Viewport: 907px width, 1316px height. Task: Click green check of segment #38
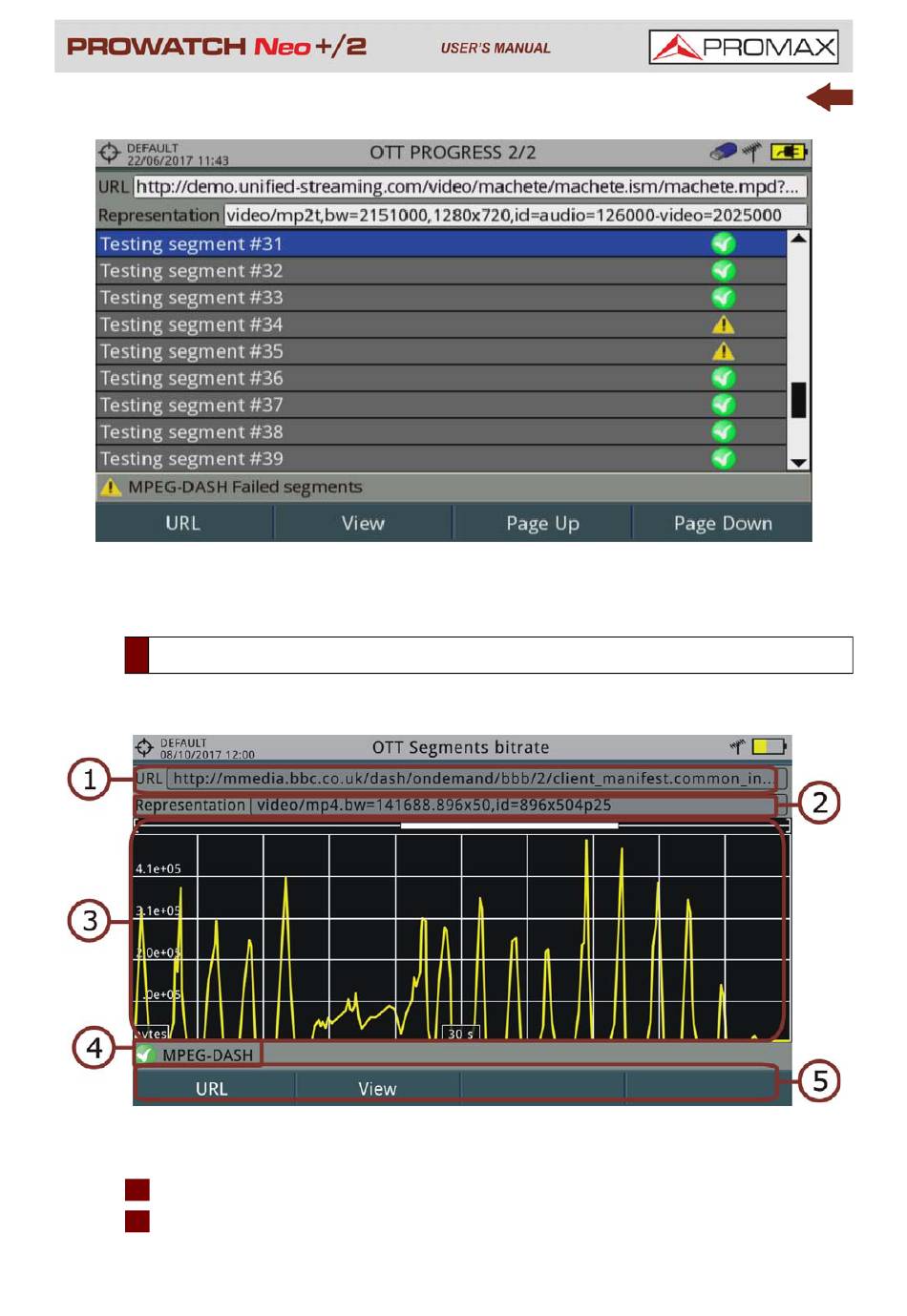pos(724,431)
